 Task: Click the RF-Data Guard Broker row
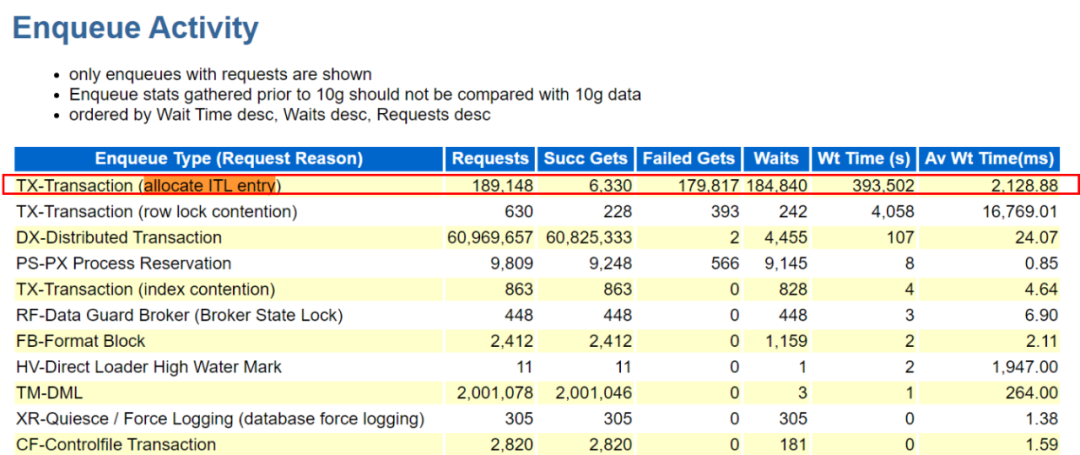537,315
